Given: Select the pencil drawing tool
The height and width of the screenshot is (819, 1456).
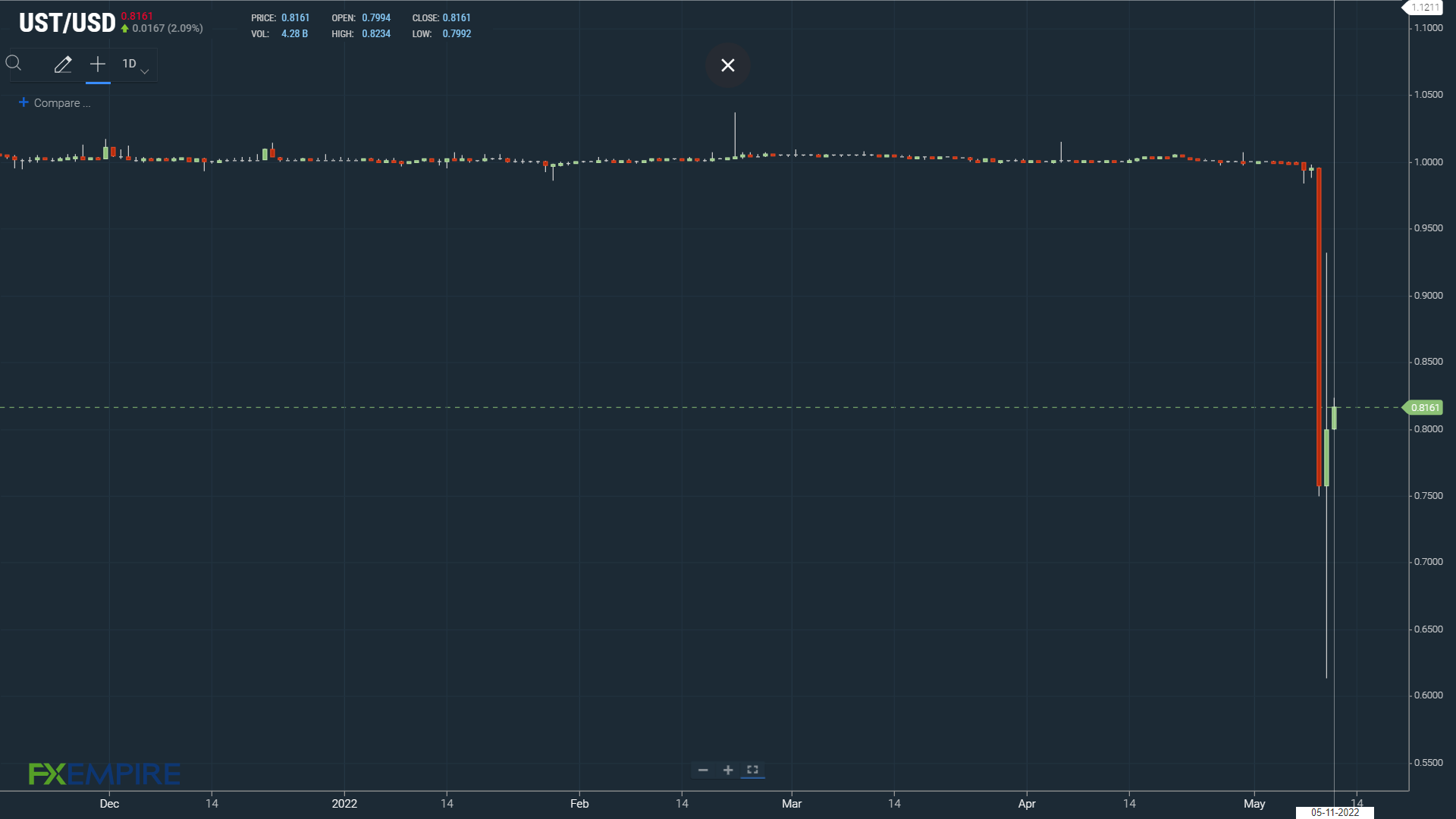Looking at the screenshot, I should pyautogui.click(x=63, y=64).
